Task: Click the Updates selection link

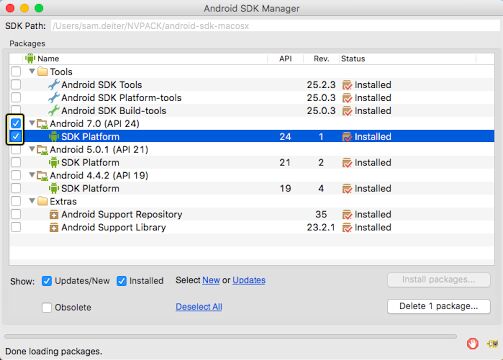Action: 249,280
